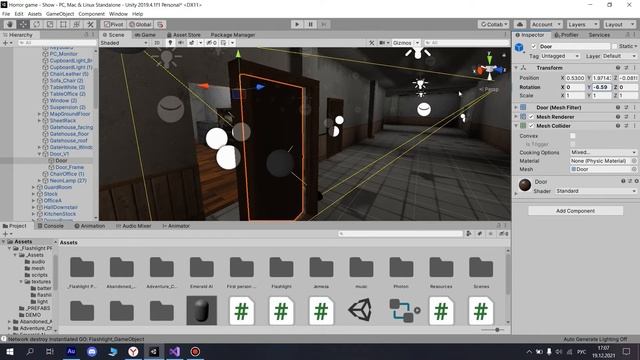The height and width of the screenshot is (360, 640).
Task: Open the Shader Standard dropdown
Action: [596, 191]
